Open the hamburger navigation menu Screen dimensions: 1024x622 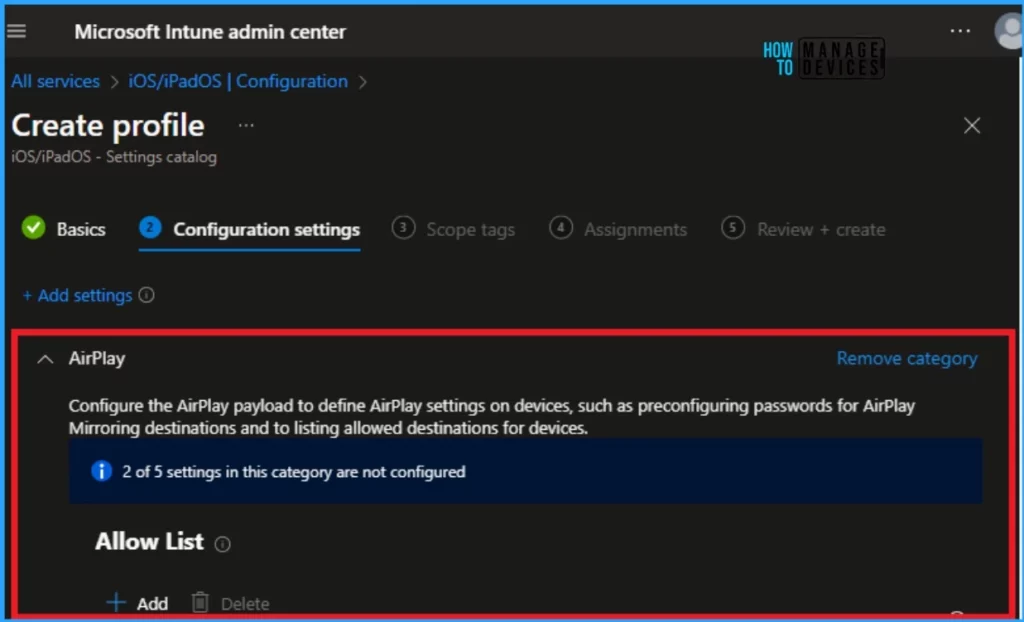(x=16, y=31)
